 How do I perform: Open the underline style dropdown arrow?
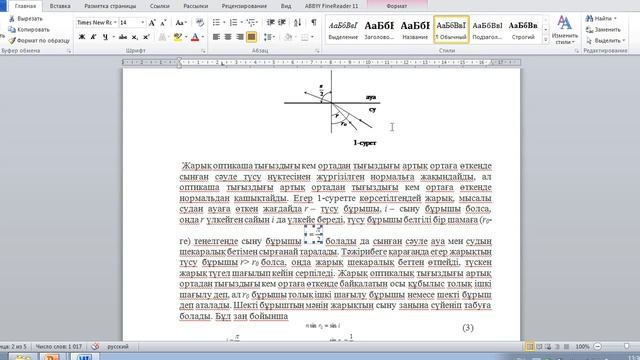point(113,37)
